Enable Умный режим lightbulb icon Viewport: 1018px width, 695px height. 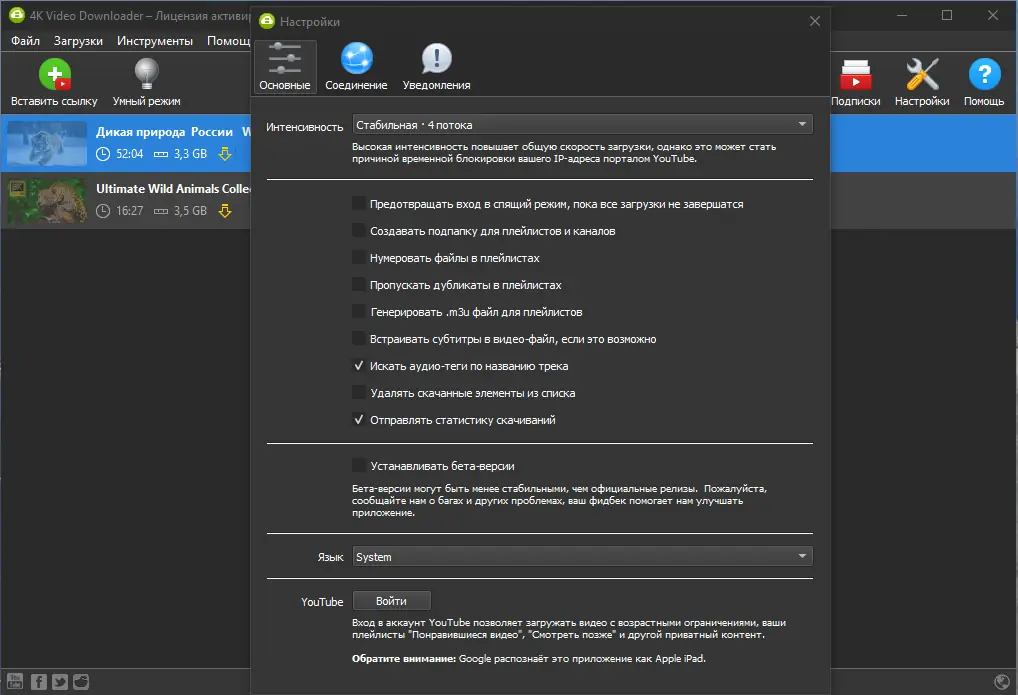pos(146,73)
